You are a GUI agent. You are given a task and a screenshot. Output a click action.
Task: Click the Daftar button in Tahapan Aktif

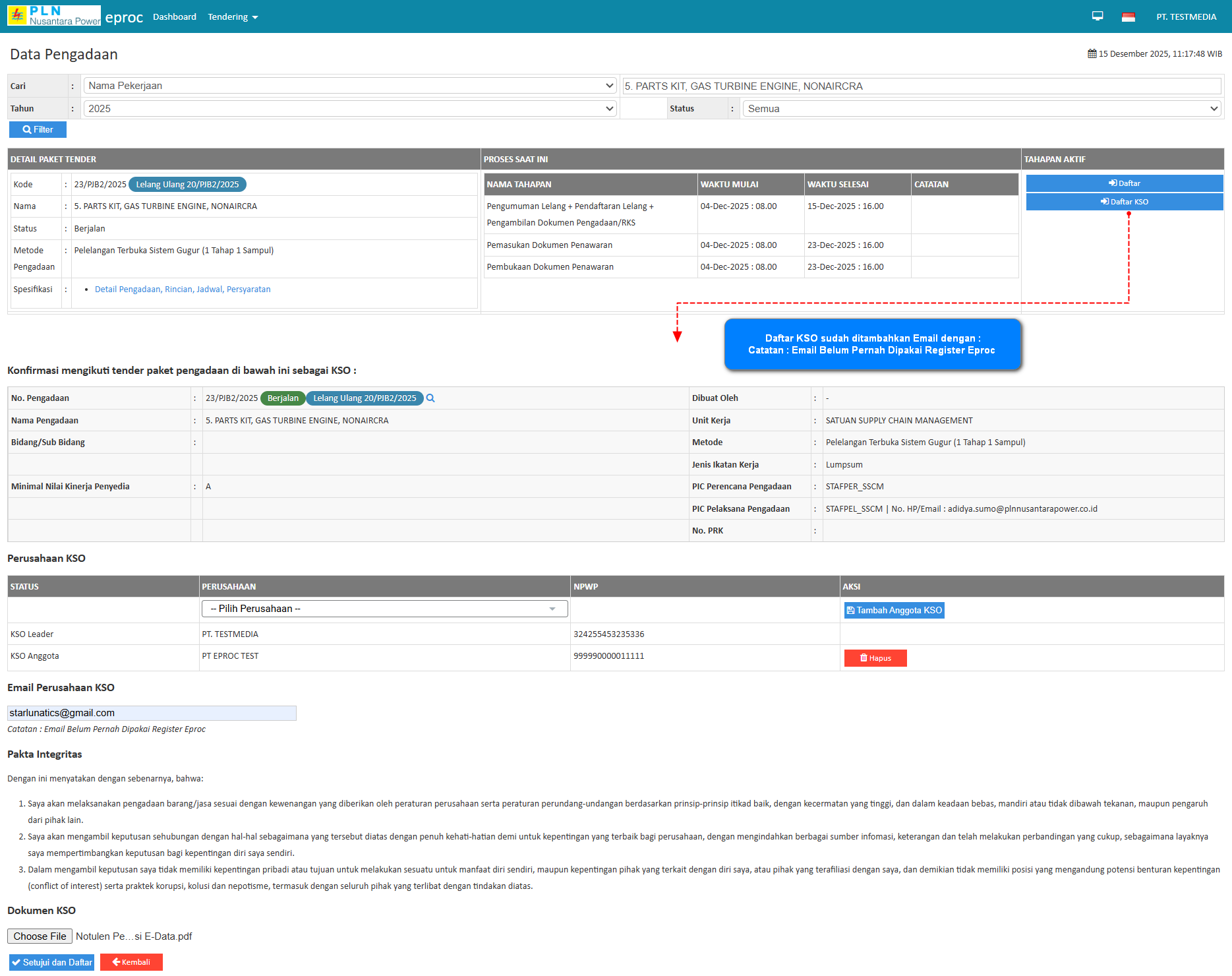(1124, 183)
